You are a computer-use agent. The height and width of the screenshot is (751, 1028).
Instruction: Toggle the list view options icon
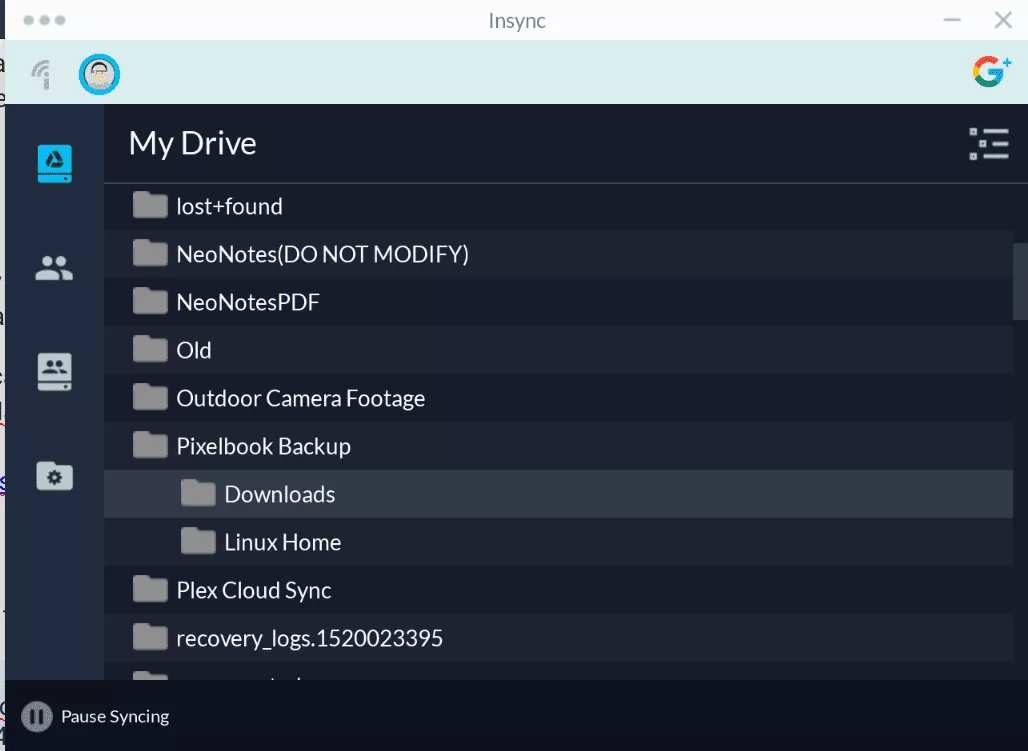pyautogui.click(x=988, y=144)
